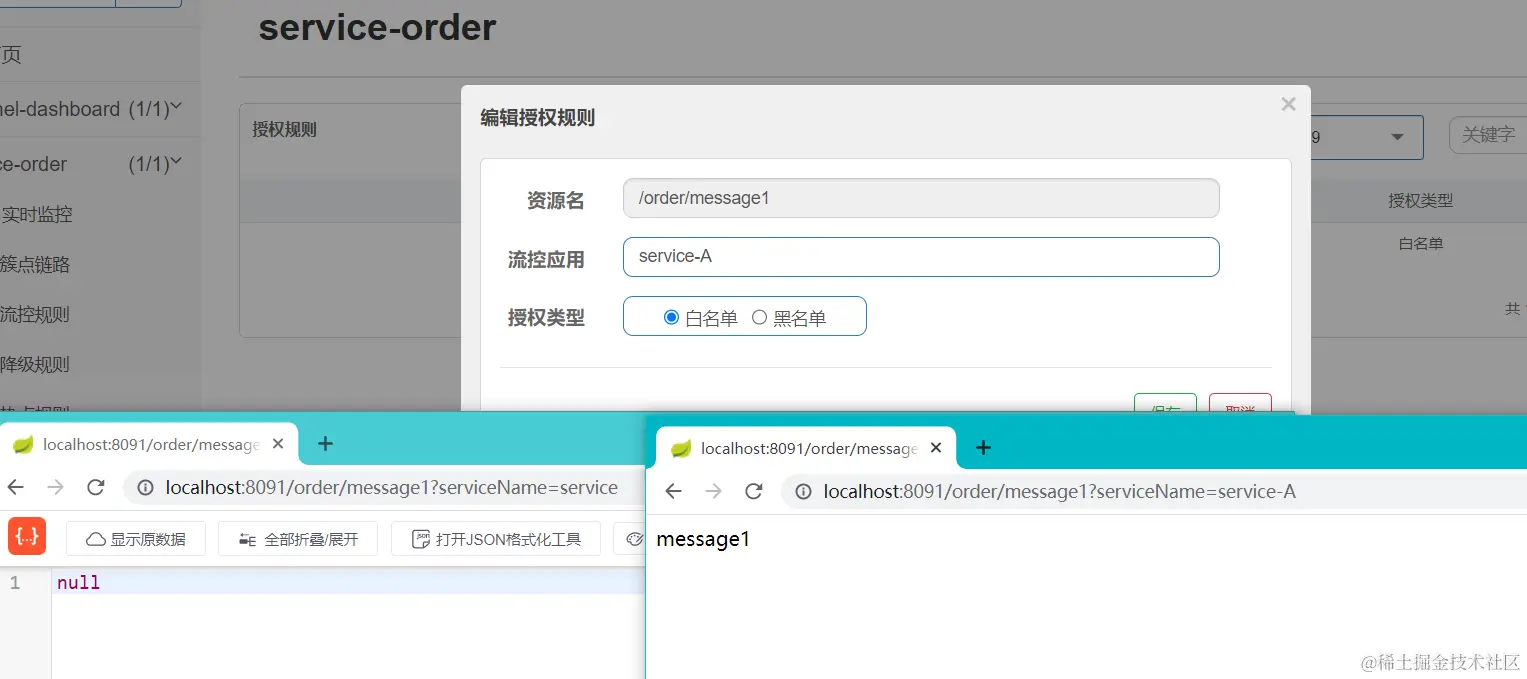Image resolution: width=1527 pixels, height=679 pixels.
Task: Open a new tab in right browser
Action: 983,448
